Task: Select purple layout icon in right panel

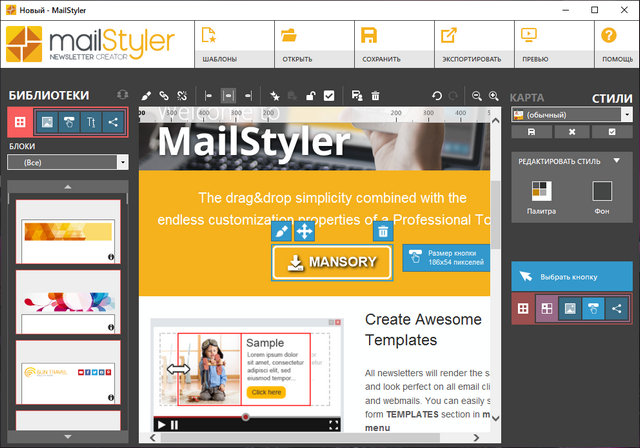Action: coord(547,308)
